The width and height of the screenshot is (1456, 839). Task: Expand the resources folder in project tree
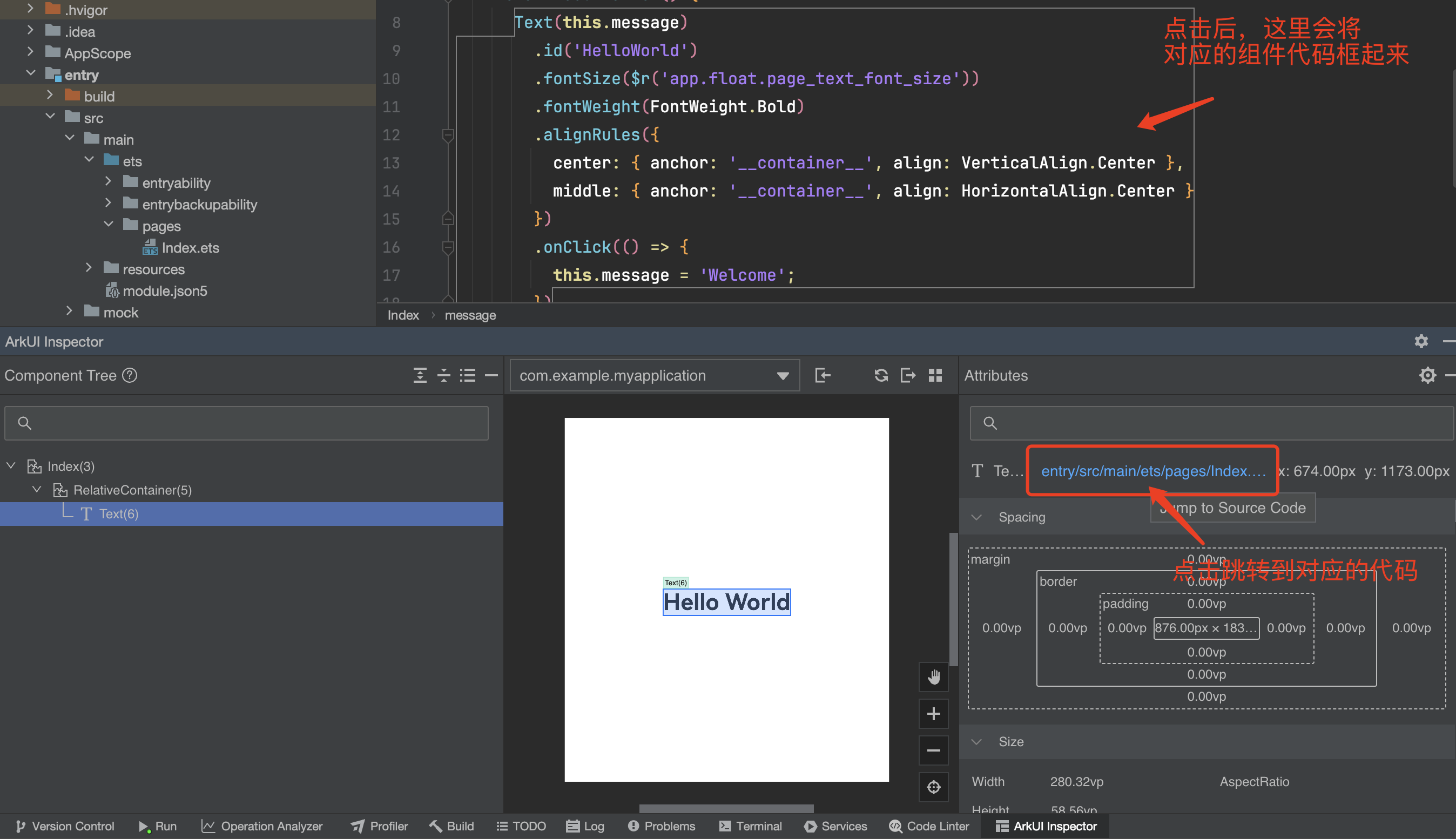coord(88,268)
